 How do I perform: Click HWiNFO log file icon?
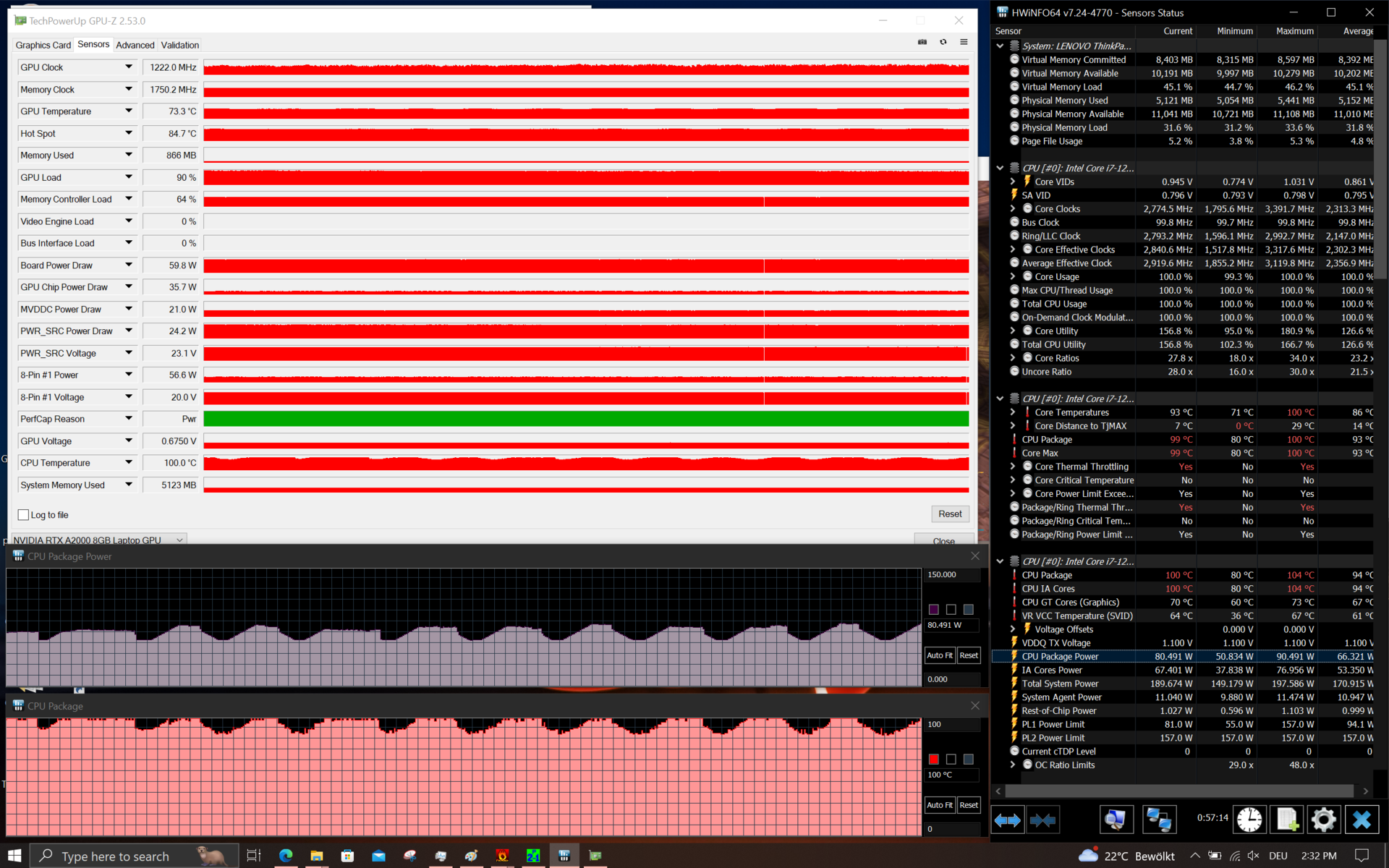[x=1286, y=820]
